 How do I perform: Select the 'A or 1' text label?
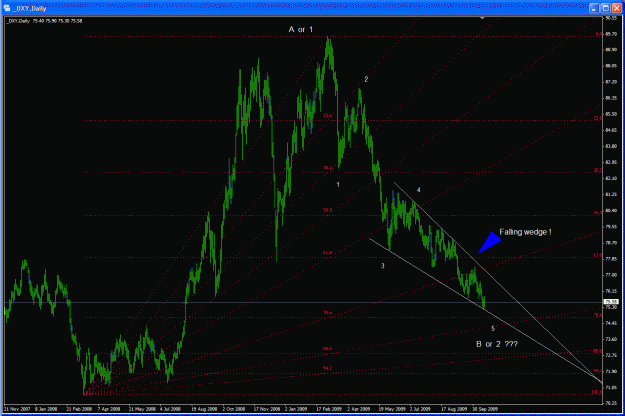[x=301, y=29]
